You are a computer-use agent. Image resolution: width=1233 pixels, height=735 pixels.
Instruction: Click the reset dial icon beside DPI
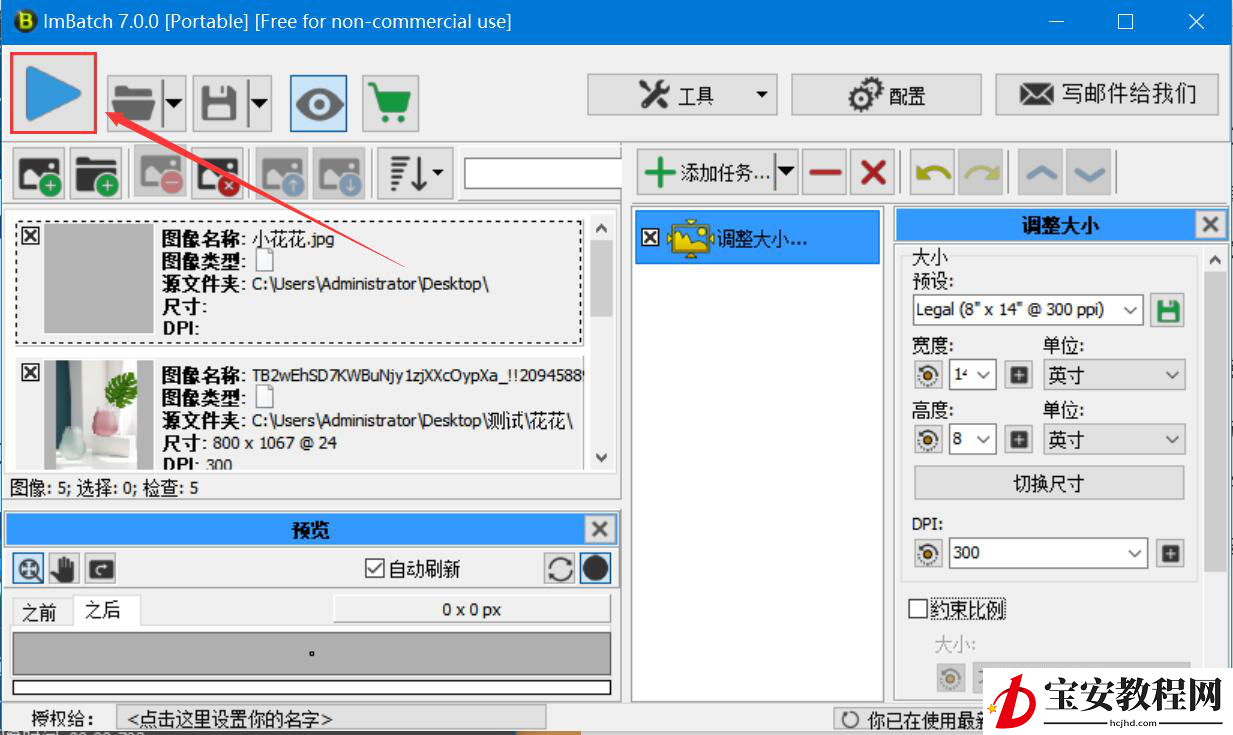tap(927, 552)
